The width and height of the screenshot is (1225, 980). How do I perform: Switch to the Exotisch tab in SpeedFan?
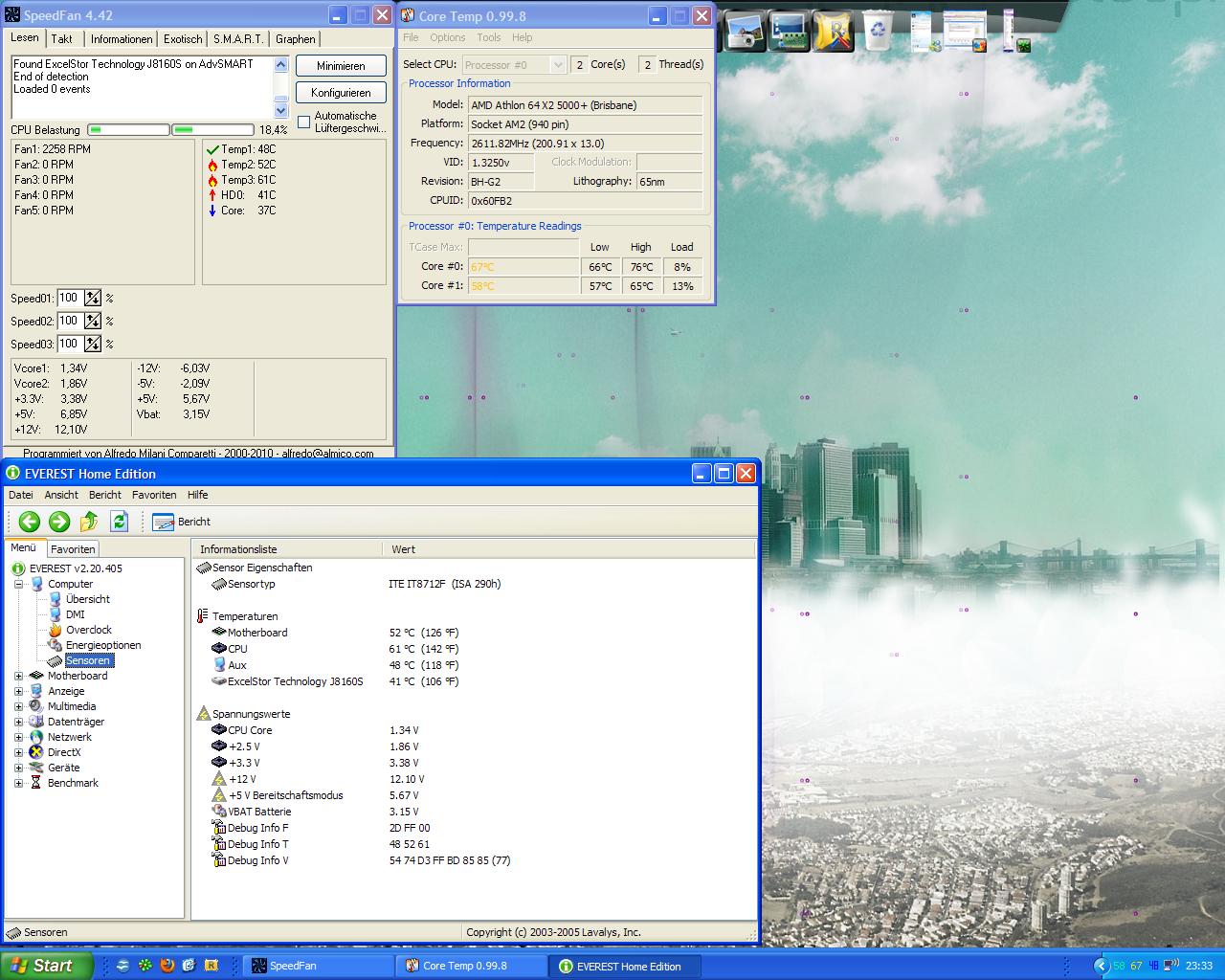(183, 39)
